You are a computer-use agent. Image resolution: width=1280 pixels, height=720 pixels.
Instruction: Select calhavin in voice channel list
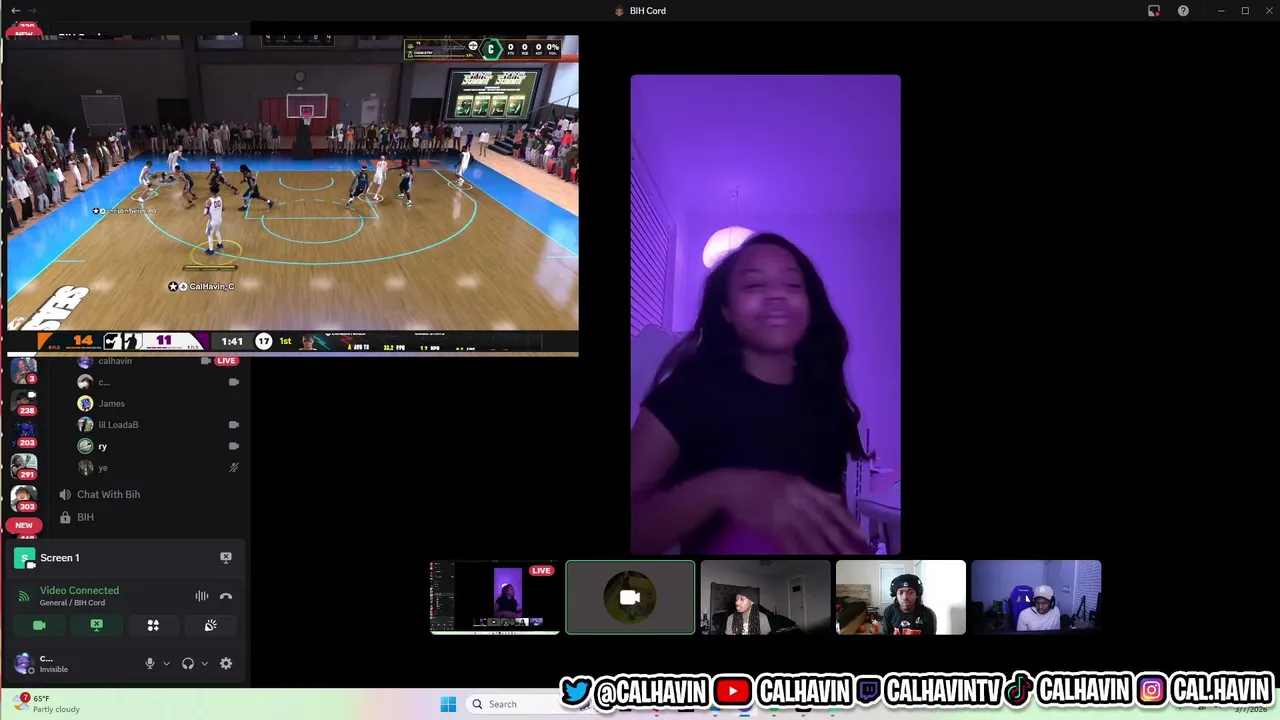[x=115, y=361]
